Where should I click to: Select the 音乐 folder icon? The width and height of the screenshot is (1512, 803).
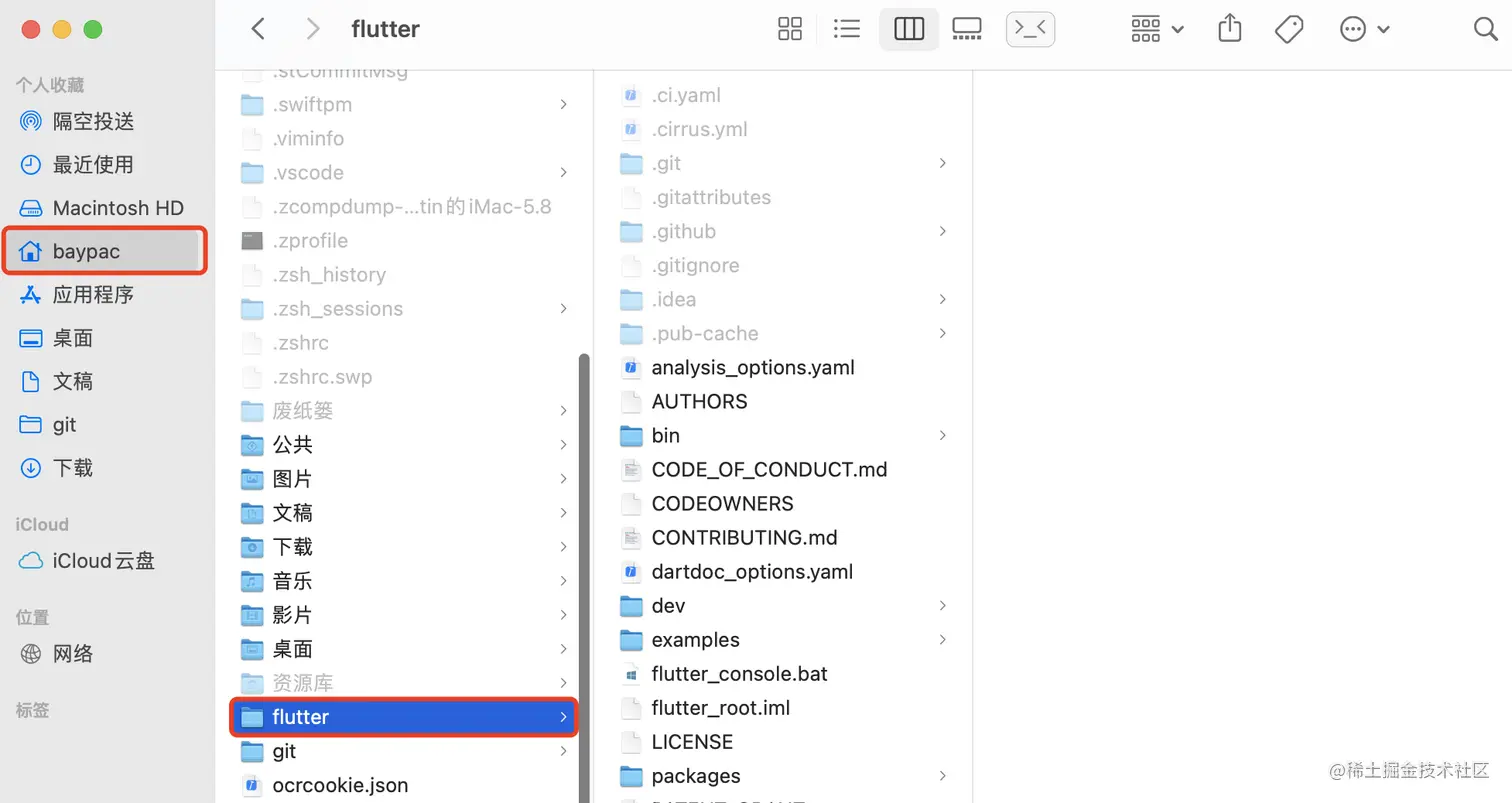click(x=252, y=581)
